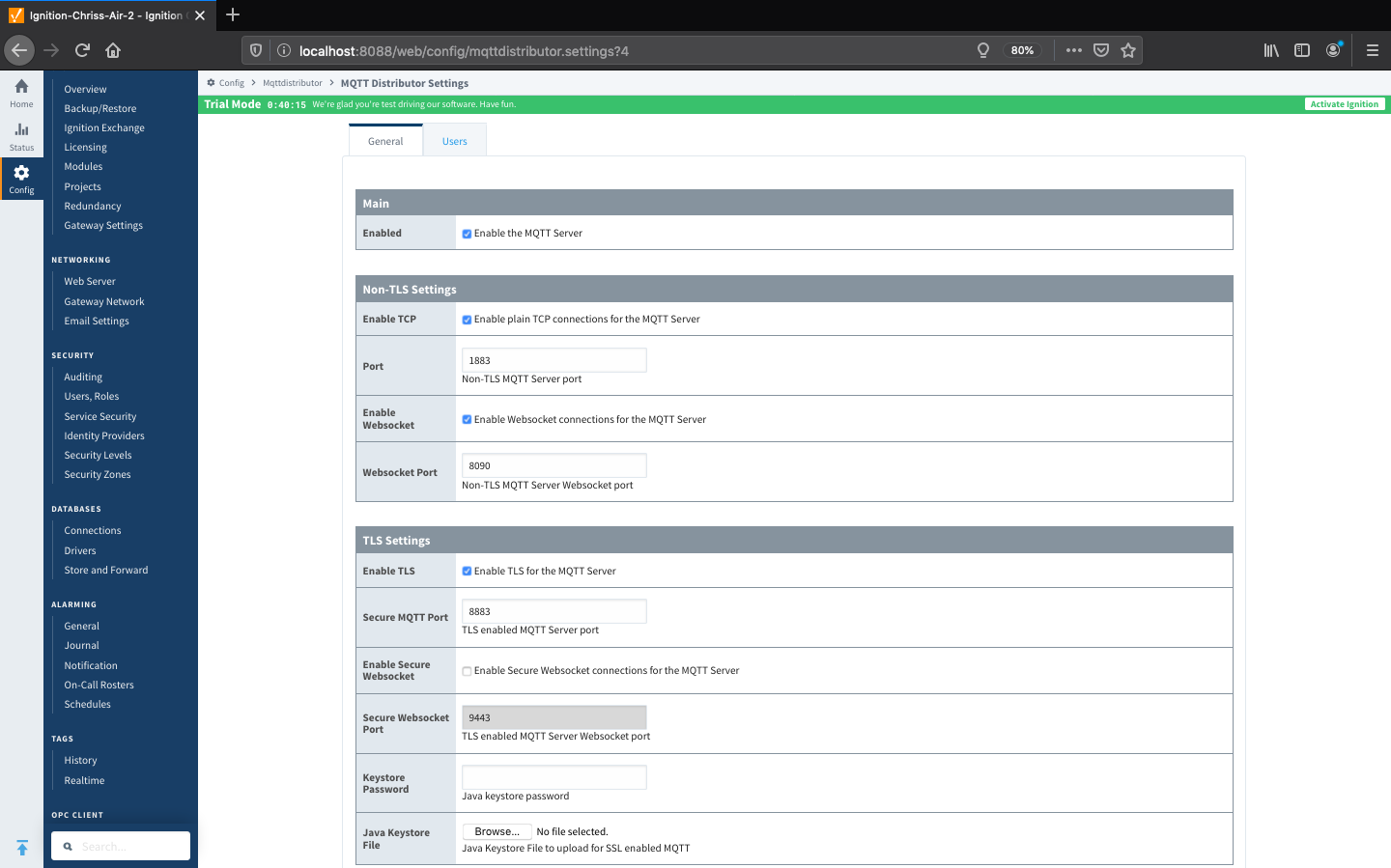1391x868 pixels.
Task: Toggle Enable plain TCP connections checkbox
Action: point(467,320)
